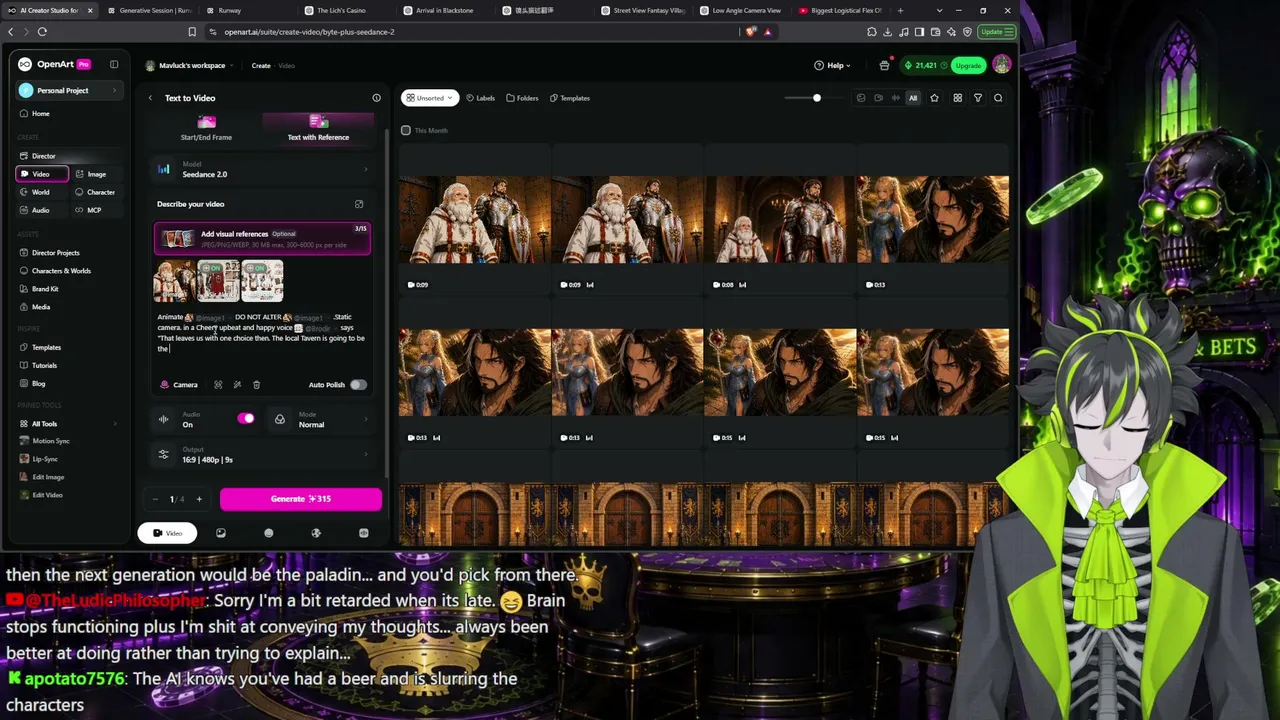
Task: Increase generation count with plus
Action: click(x=199, y=499)
